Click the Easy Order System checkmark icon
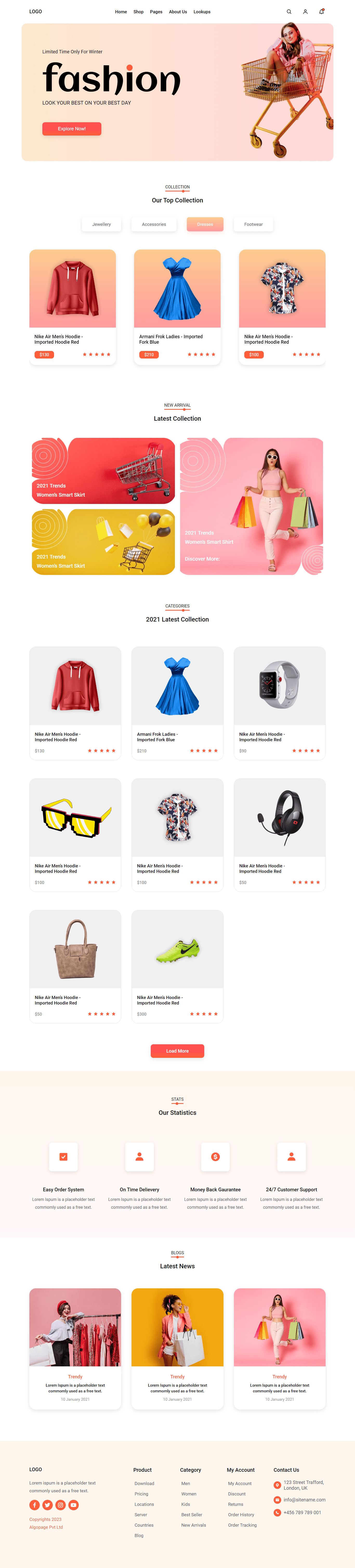This screenshot has height=1568, width=355. click(x=63, y=1156)
